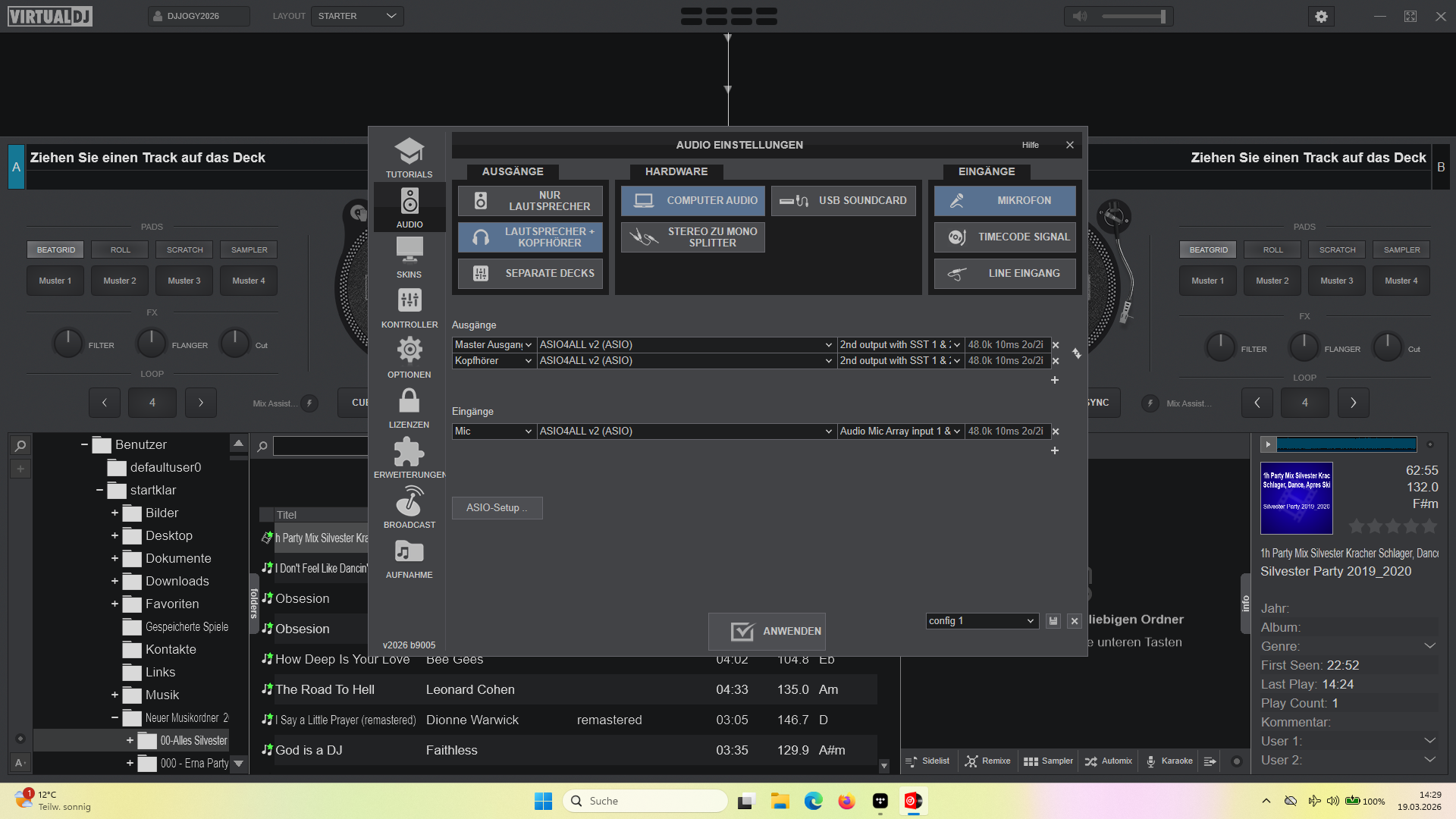Select Nur Lautsprecher output option
1456x819 pixels.
(530, 201)
